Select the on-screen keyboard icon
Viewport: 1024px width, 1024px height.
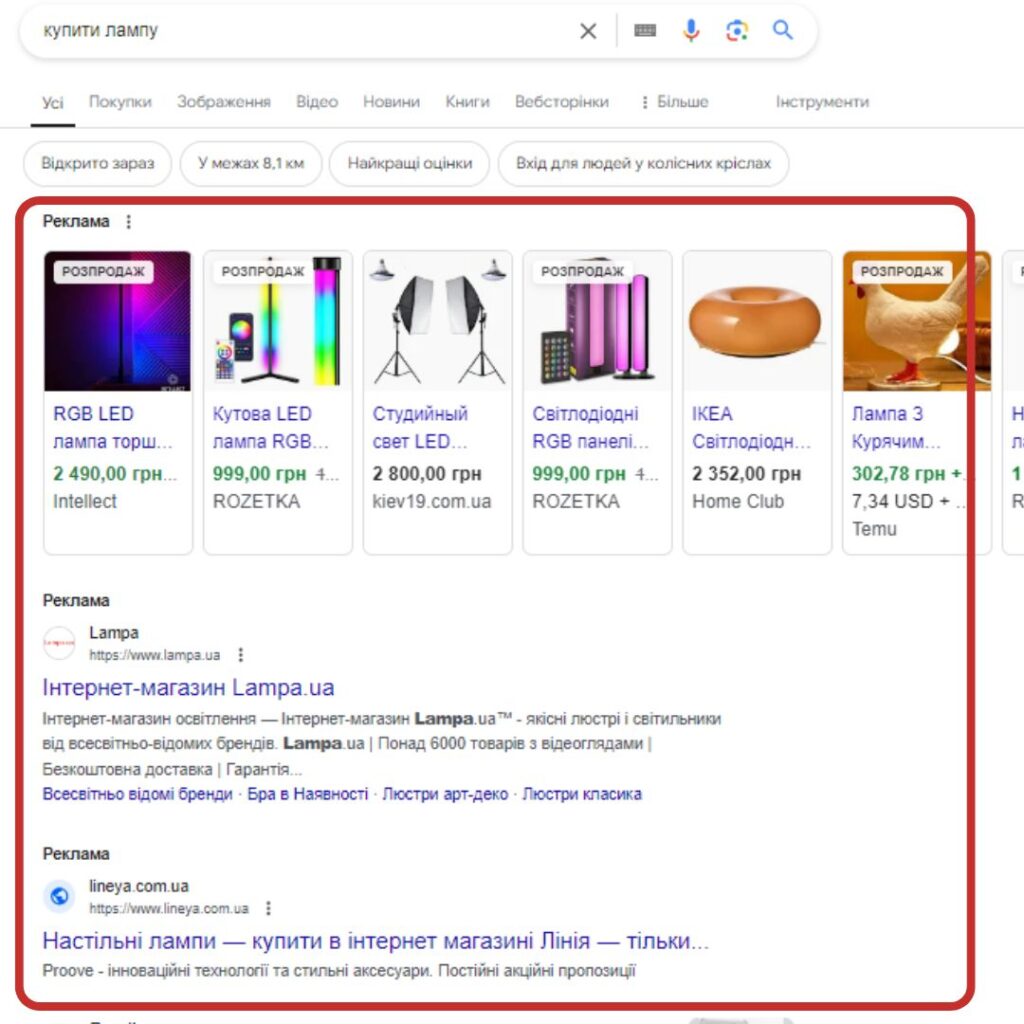point(645,31)
